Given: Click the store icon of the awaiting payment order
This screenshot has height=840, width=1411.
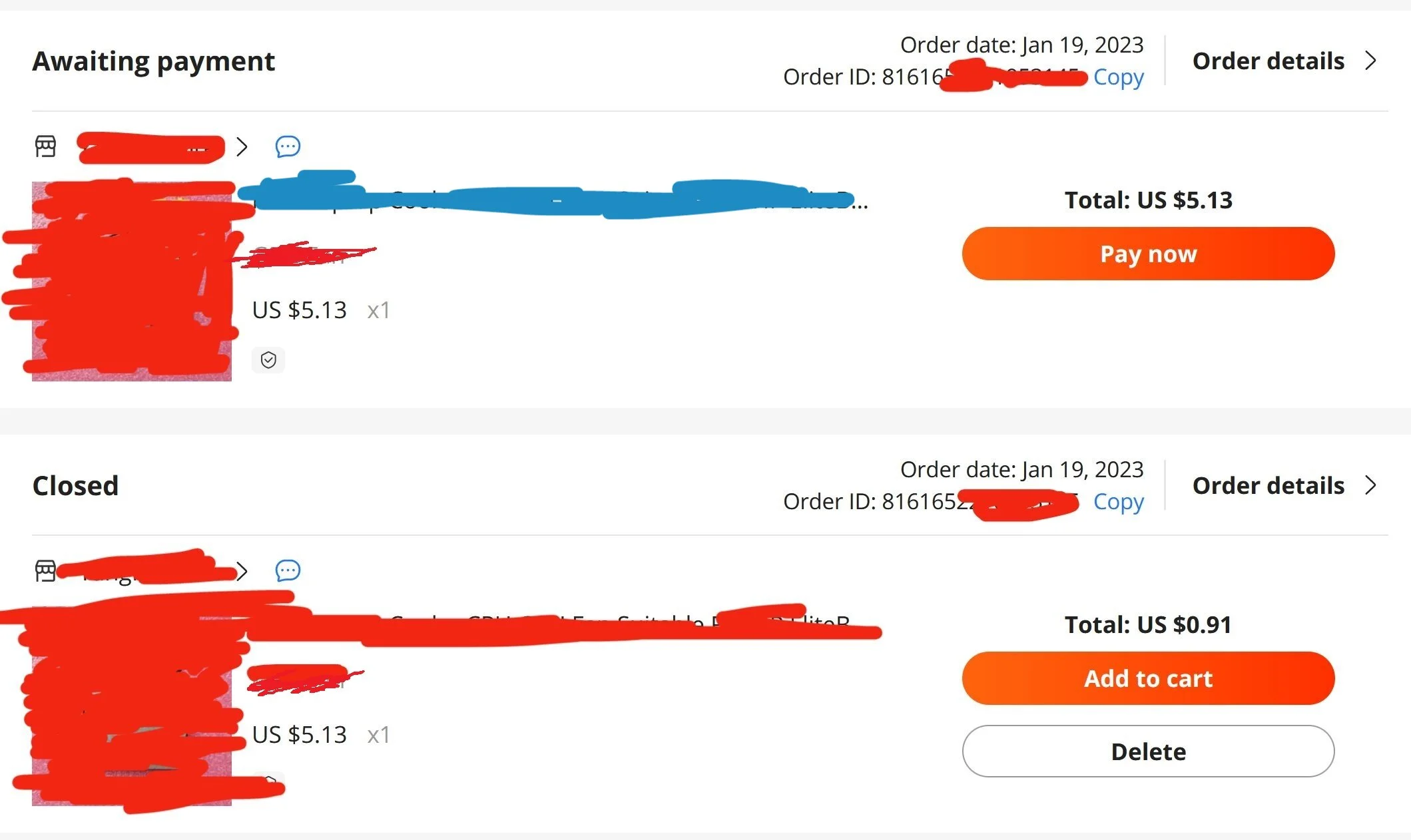Looking at the screenshot, I should [45, 146].
